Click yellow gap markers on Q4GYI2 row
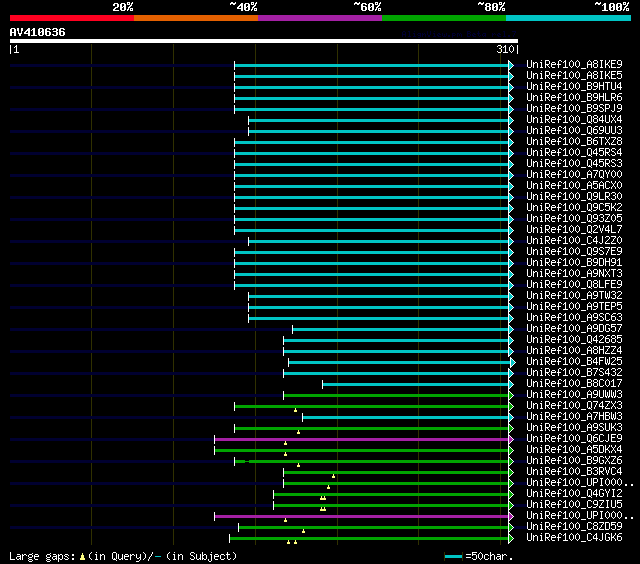Screen dimensions: 640x564 pyautogui.click(x=323, y=498)
